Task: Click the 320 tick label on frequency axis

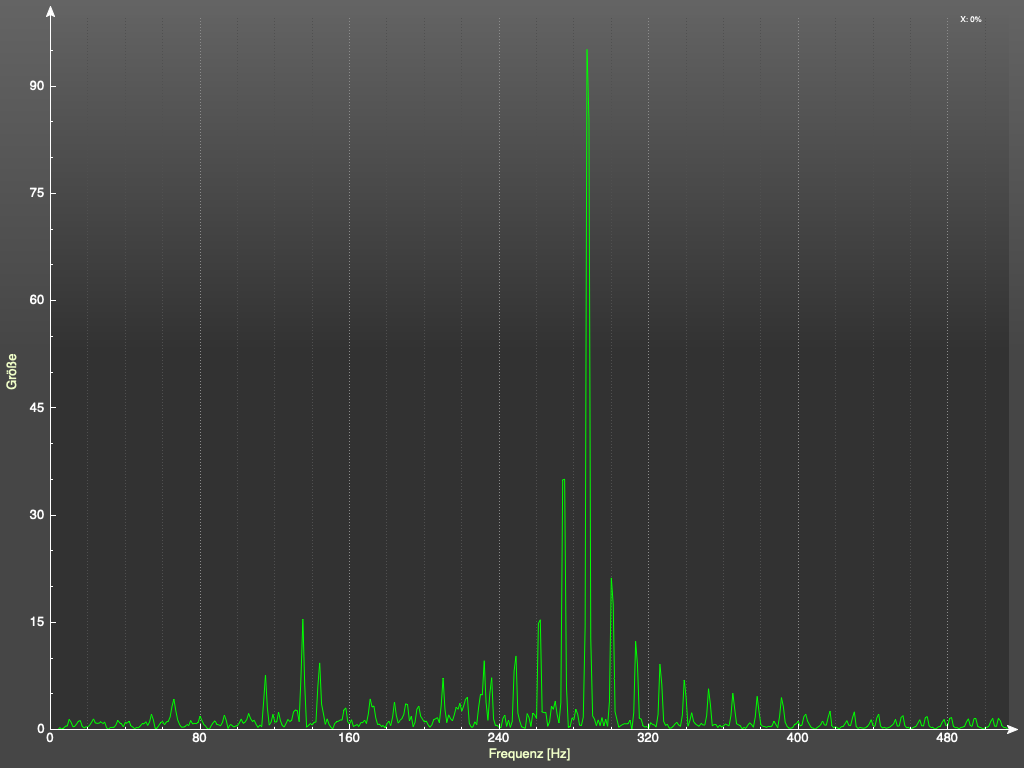Action: click(x=648, y=739)
